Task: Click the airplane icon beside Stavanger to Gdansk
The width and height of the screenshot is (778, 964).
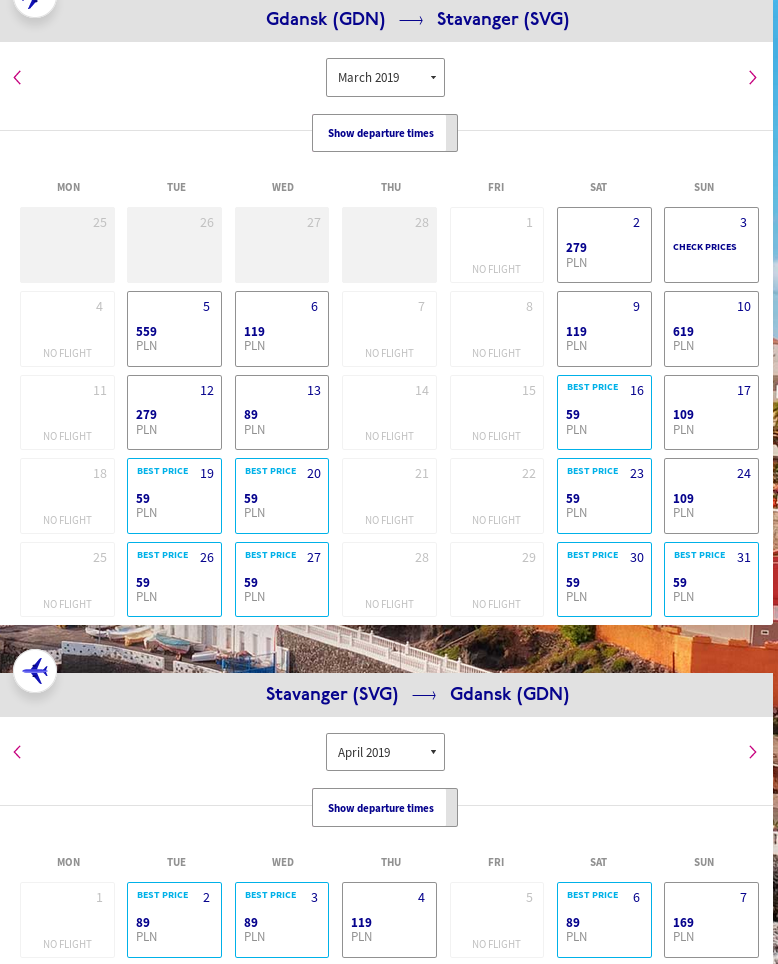Action: [x=35, y=671]
